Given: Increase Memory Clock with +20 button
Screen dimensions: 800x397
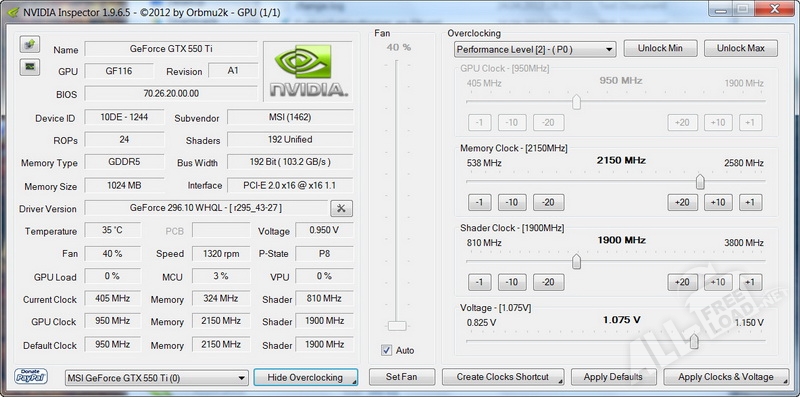Looking at the screenshot, I should pyautogui.click(x=682, y=203).
